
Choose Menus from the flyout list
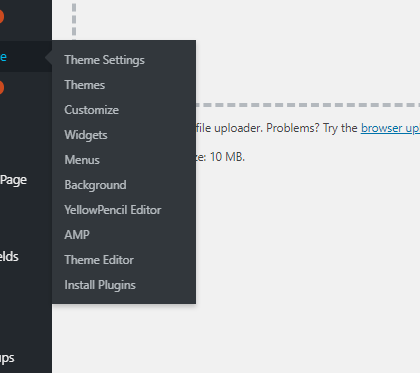(x=82, y=160)
